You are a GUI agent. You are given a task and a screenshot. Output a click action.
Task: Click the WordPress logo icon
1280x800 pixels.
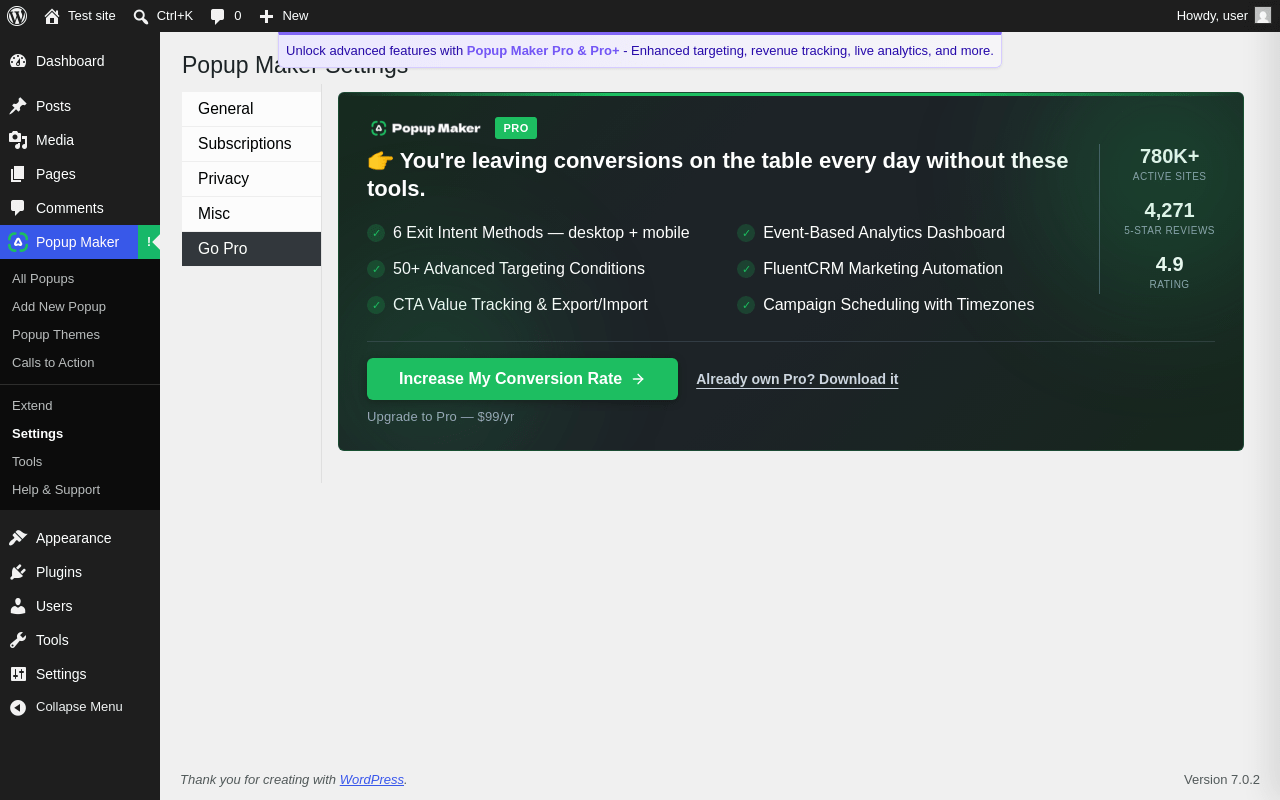click(x=17, y=16)
